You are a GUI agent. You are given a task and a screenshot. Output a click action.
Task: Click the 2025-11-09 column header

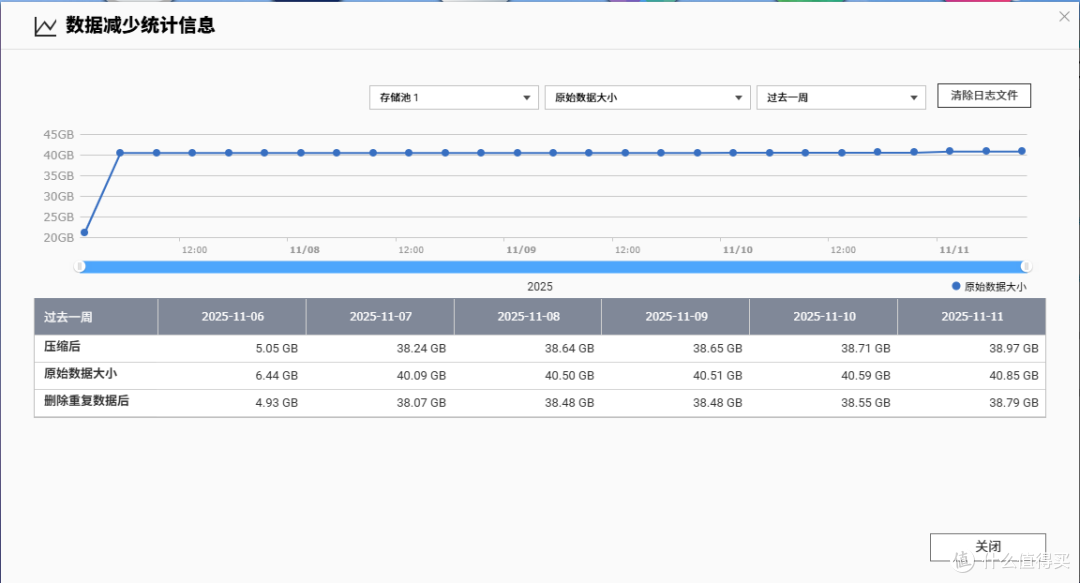676,316
